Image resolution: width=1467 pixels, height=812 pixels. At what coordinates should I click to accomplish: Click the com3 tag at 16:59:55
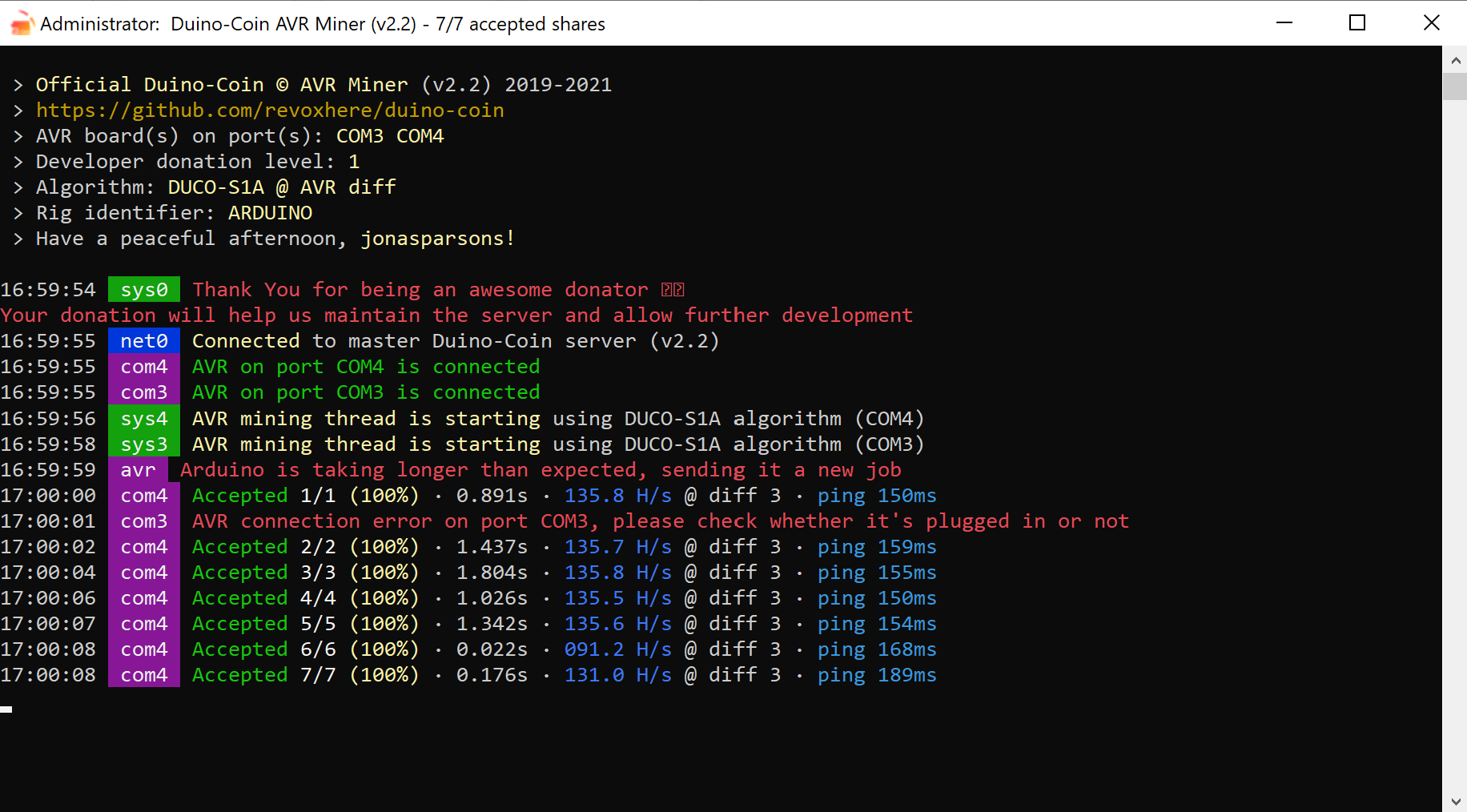tap(144, 392)
